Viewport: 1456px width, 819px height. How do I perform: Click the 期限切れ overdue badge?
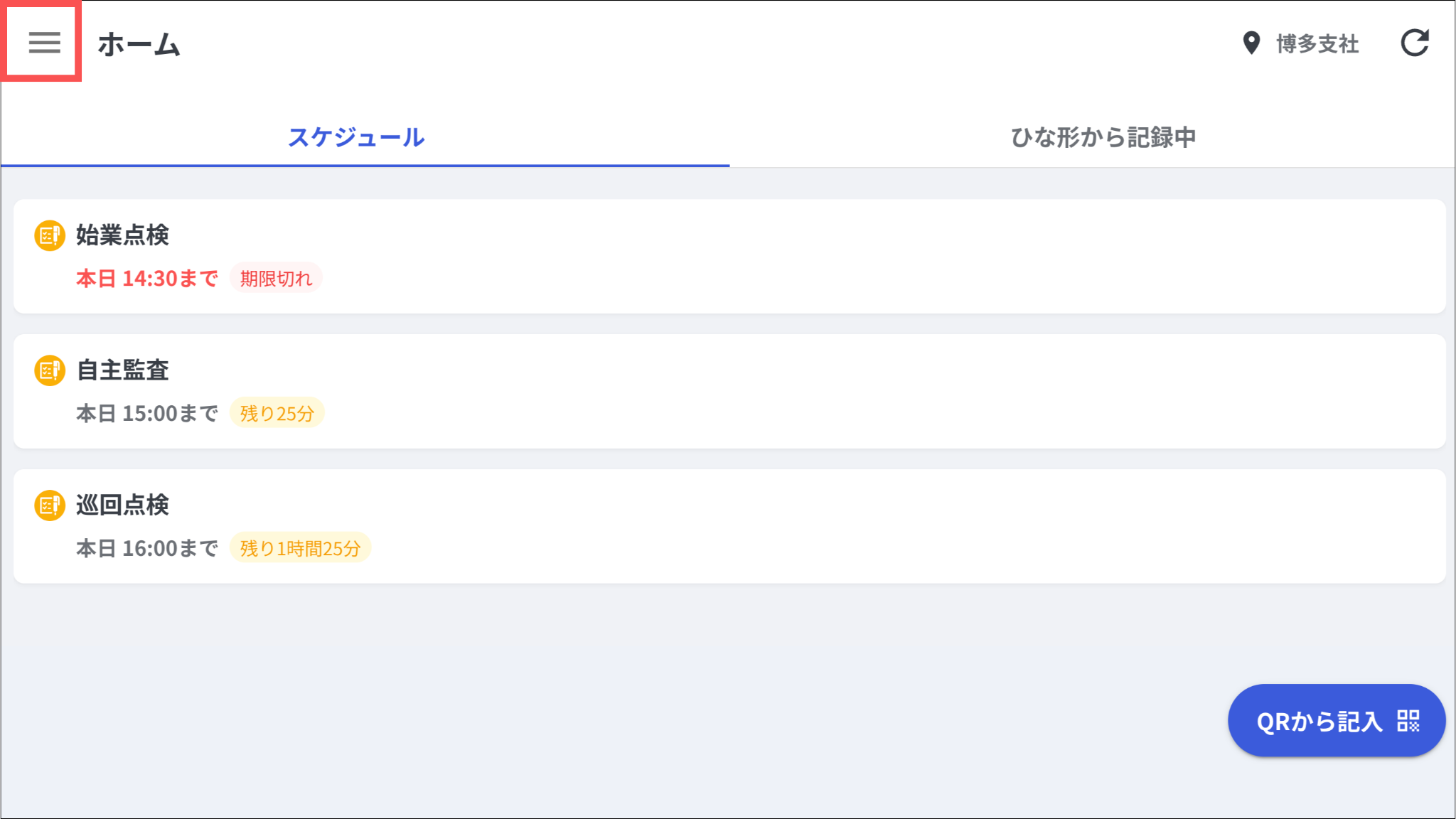[276, 278]
